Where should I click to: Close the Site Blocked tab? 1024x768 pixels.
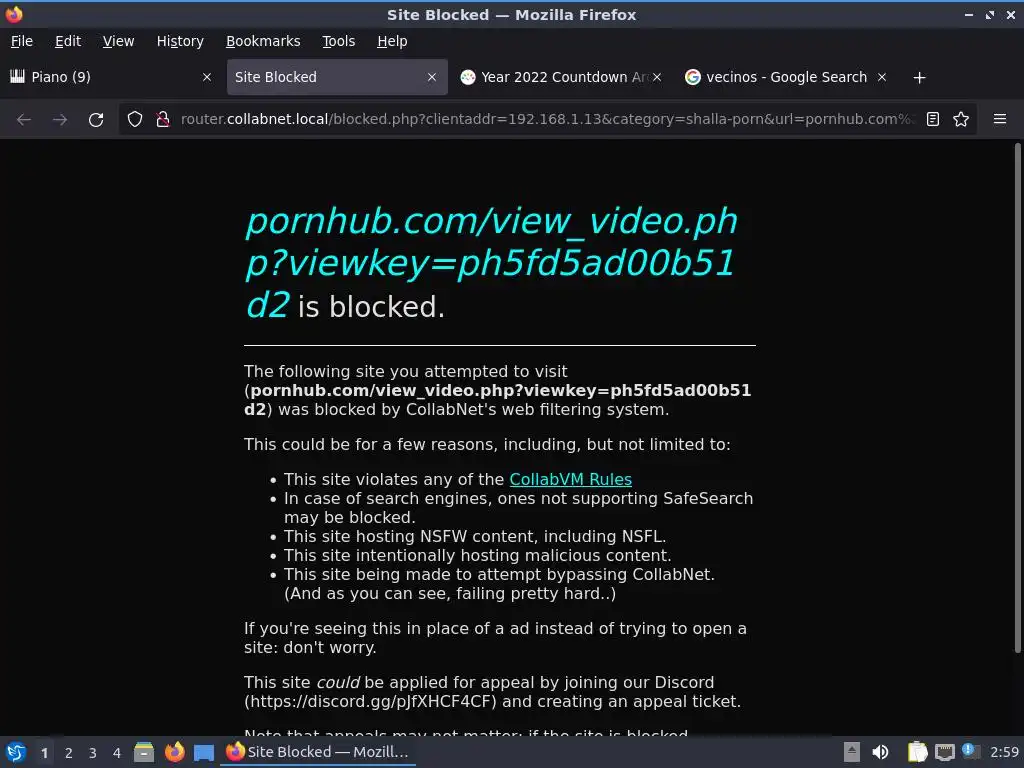pos(432,77)
